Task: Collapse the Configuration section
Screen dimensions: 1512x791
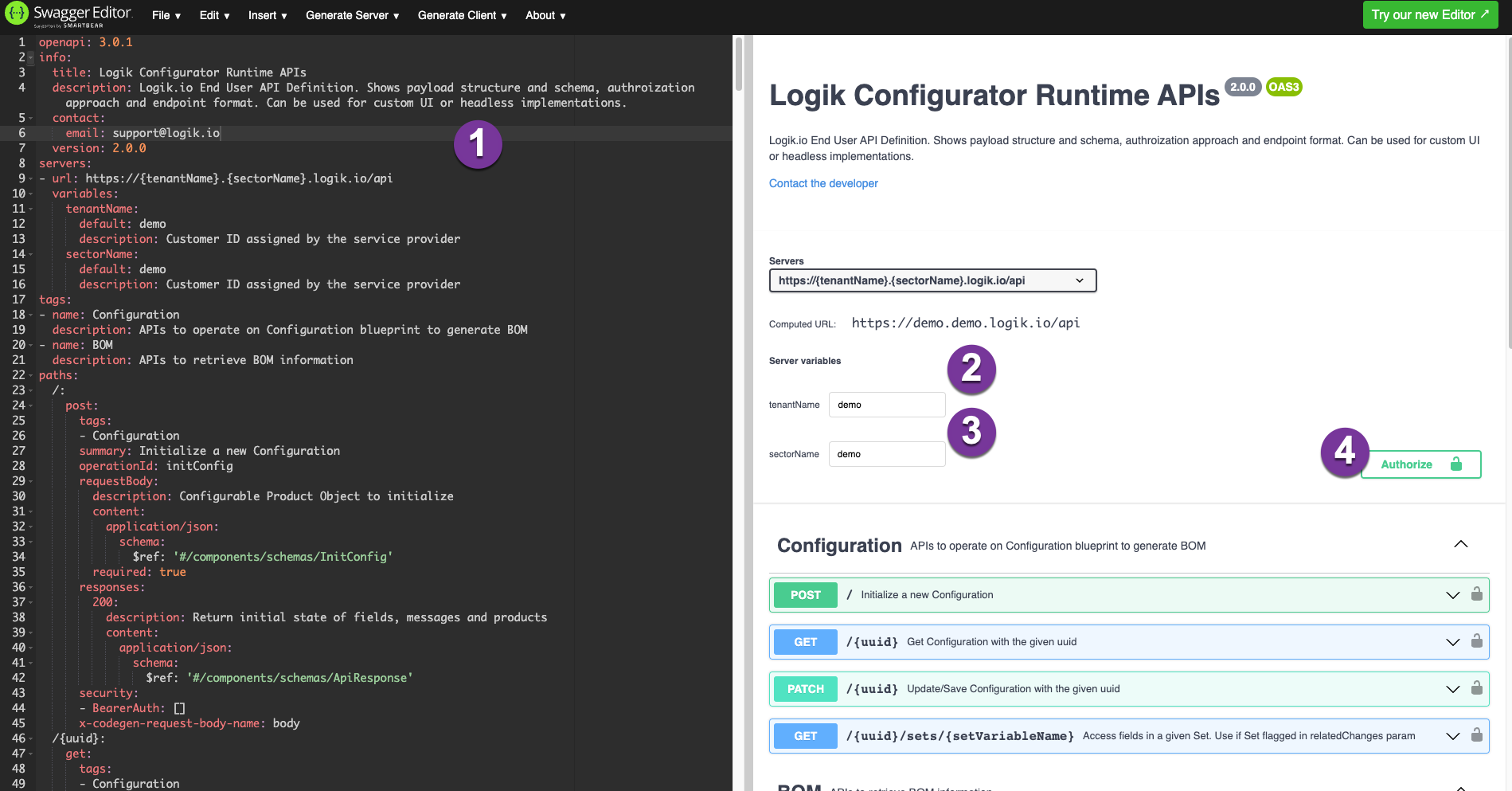Action: click(1461, 544)
